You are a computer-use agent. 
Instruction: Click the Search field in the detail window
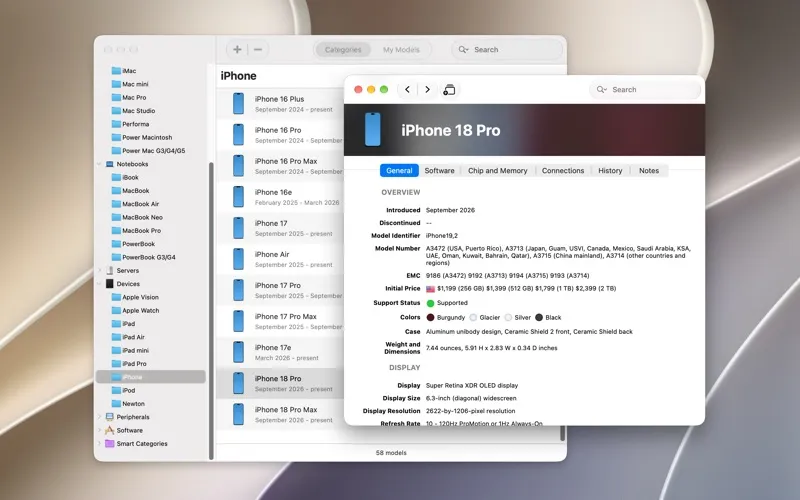[x=645, y=89]
